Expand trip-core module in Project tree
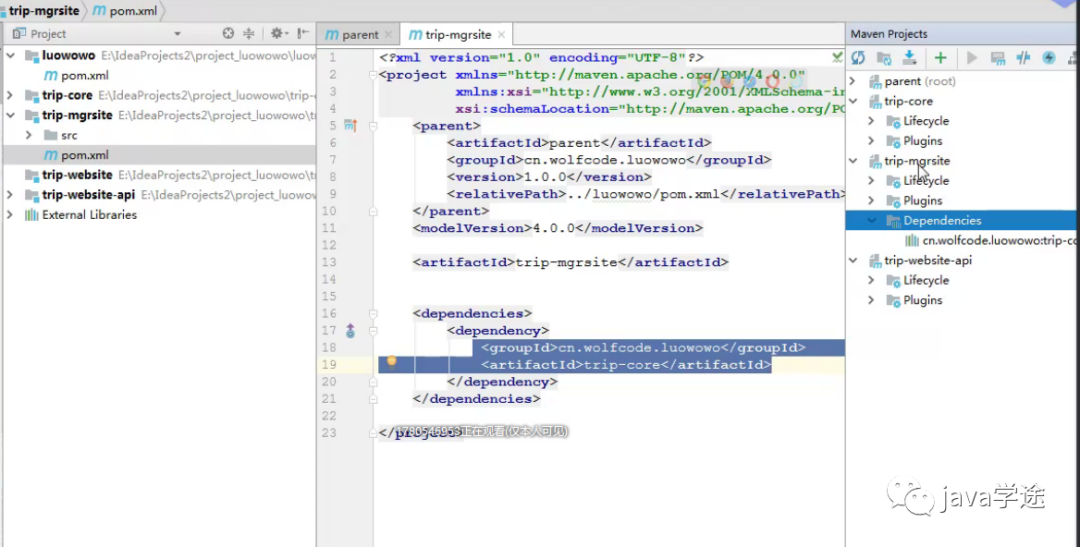The height and width of the screenshot is (547, 1080). (x=10, y=95)
